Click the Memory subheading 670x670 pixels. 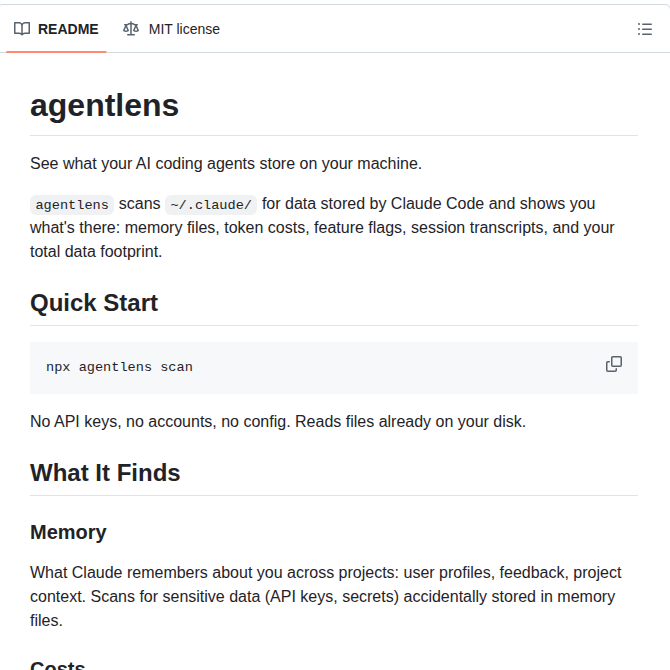click(x=68, y=532)
